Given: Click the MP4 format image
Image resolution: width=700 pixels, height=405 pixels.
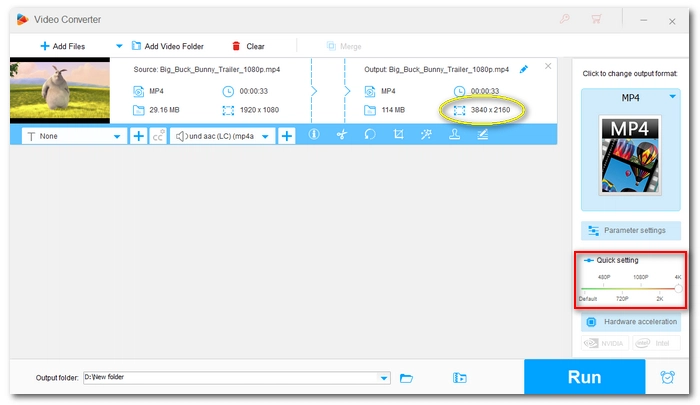Looking at the screenshot, I should tap(630, 155).
